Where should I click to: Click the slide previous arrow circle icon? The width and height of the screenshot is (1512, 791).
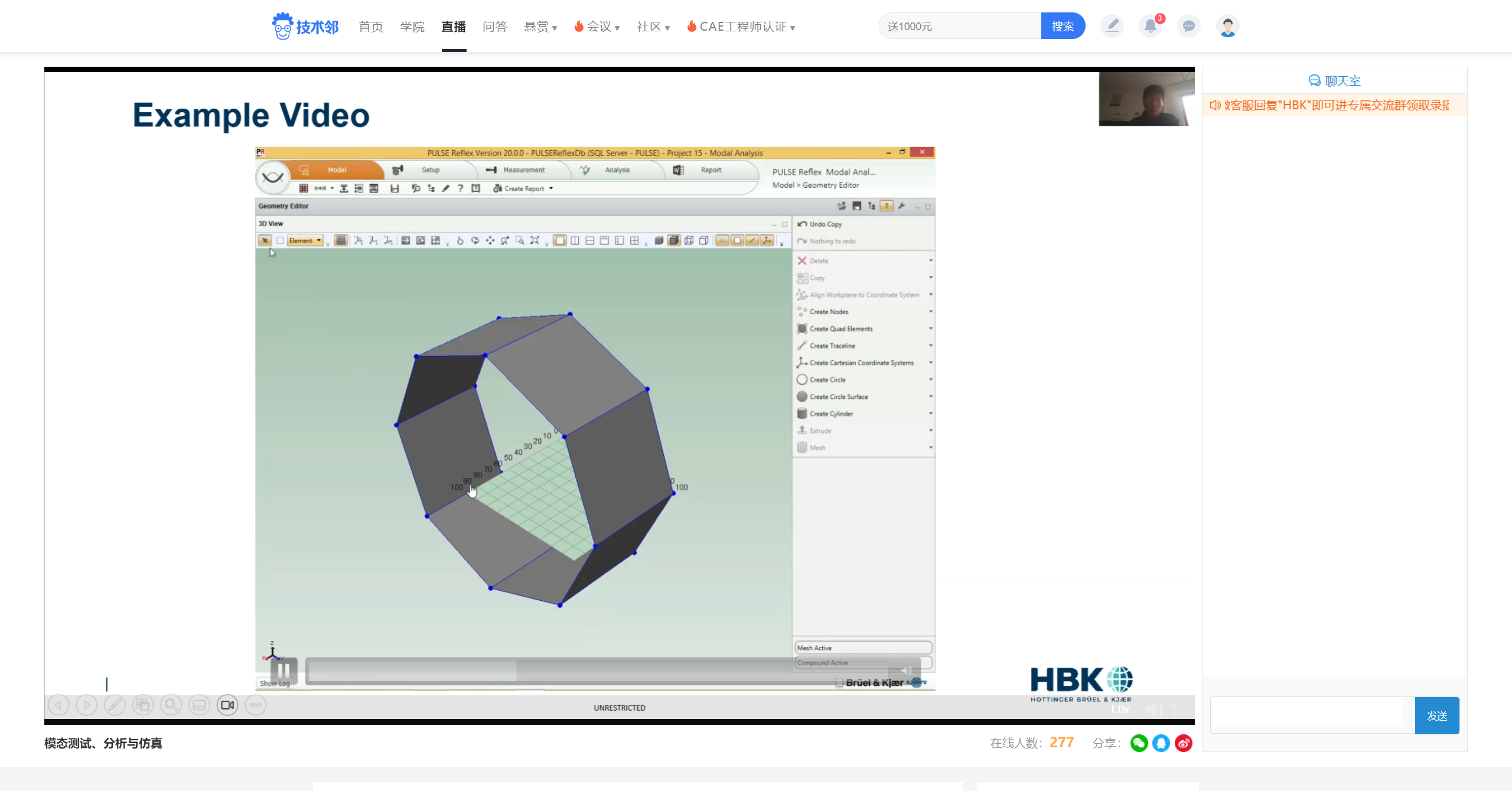pyautogui.click(x=58, y=705)
